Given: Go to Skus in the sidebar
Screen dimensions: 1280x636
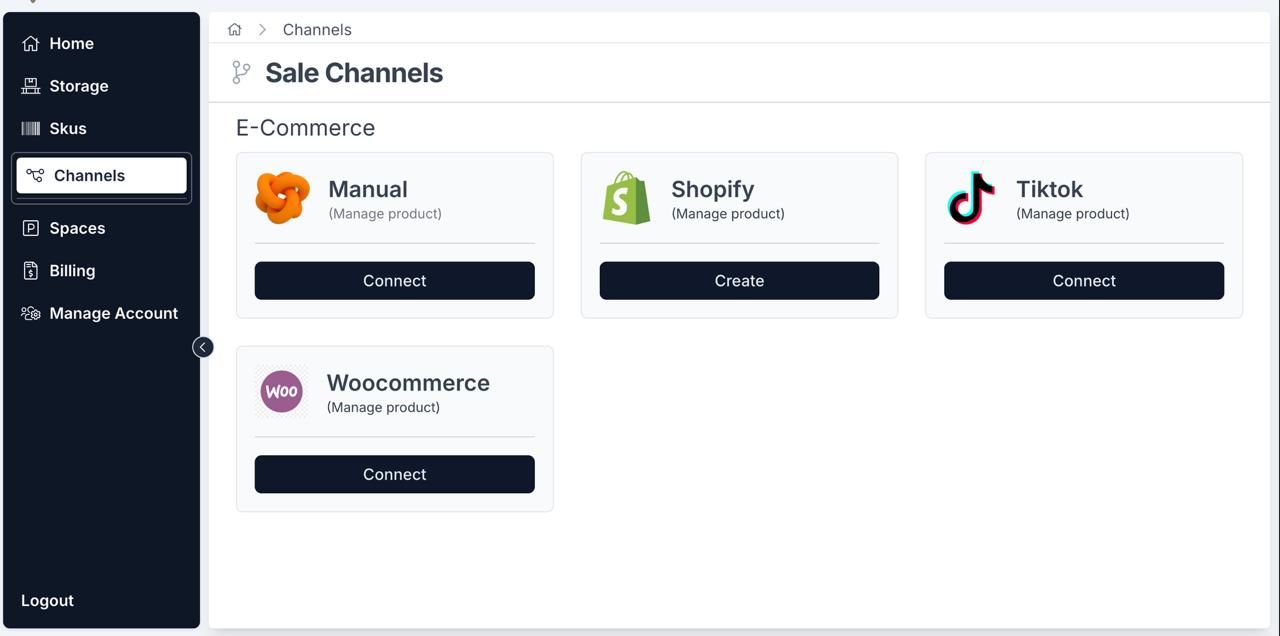Looking at the screenshot, I should click(101, 128).
